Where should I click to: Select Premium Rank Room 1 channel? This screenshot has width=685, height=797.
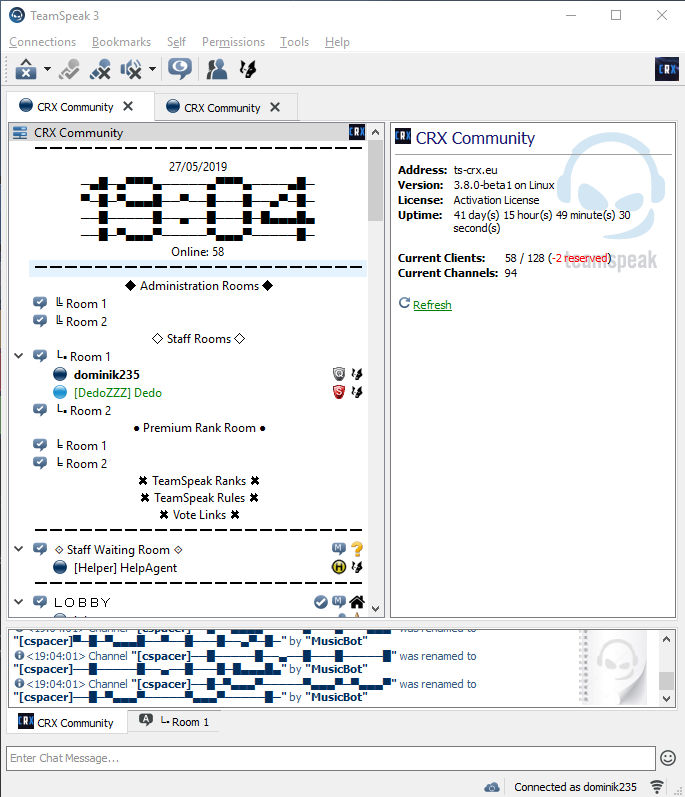coord(81,446)
